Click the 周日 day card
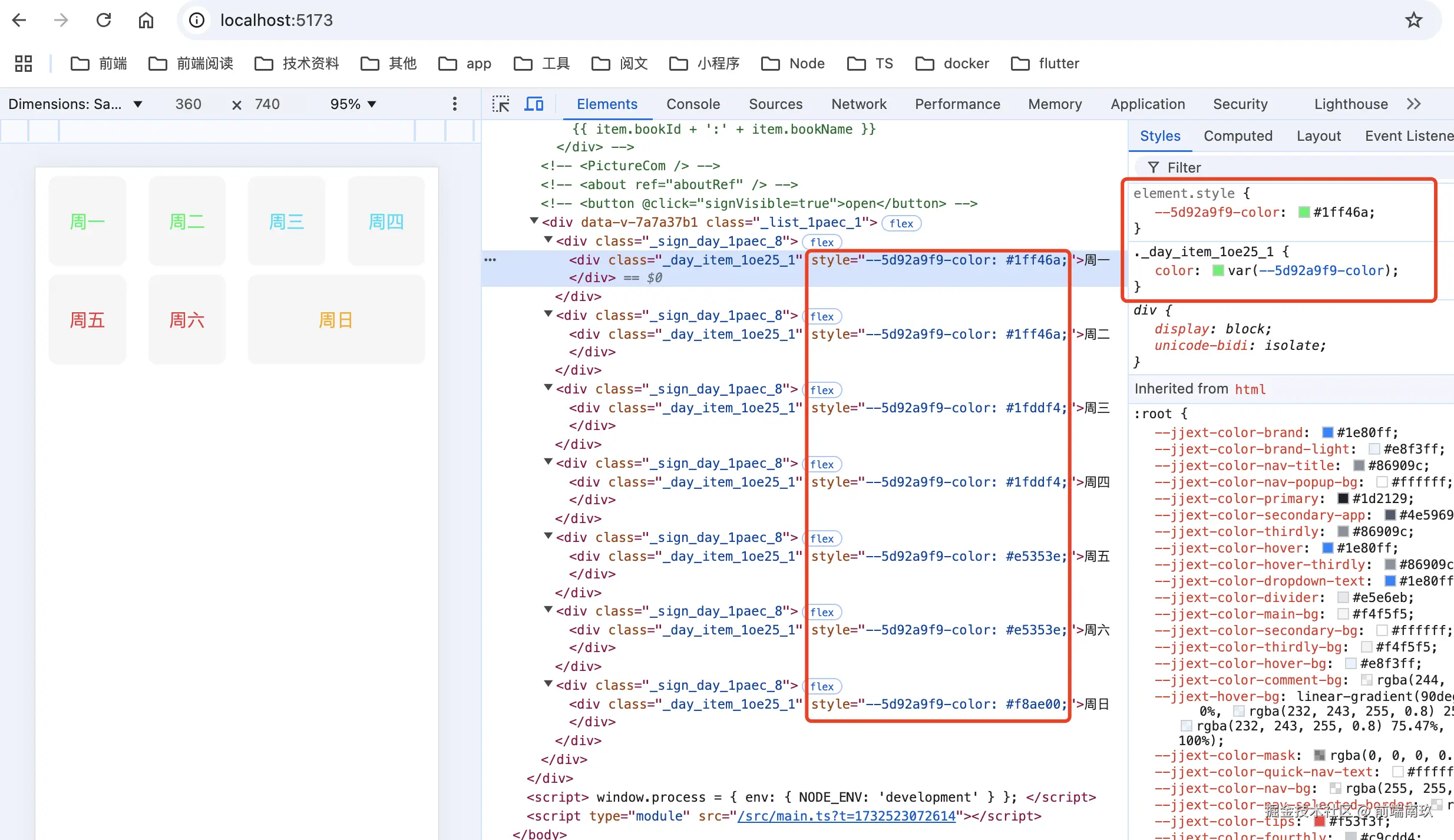 click(x=336, y=320)
